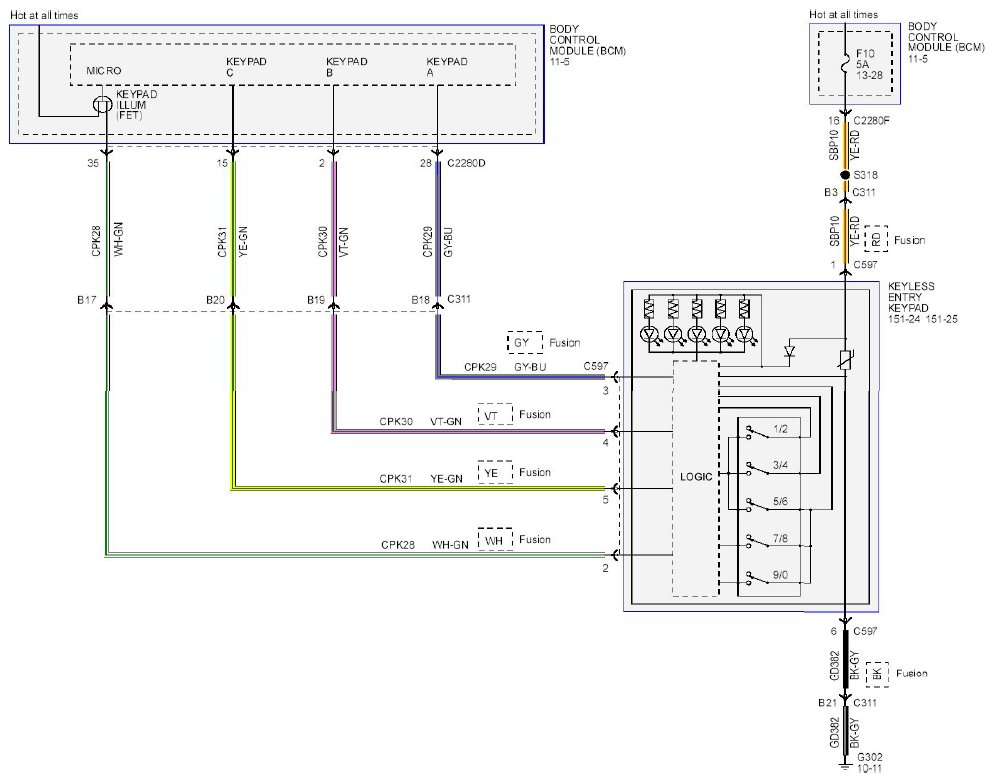994x782 pixels.
Task: Click the C2280D connector label
Action: (x=466, y=163)
